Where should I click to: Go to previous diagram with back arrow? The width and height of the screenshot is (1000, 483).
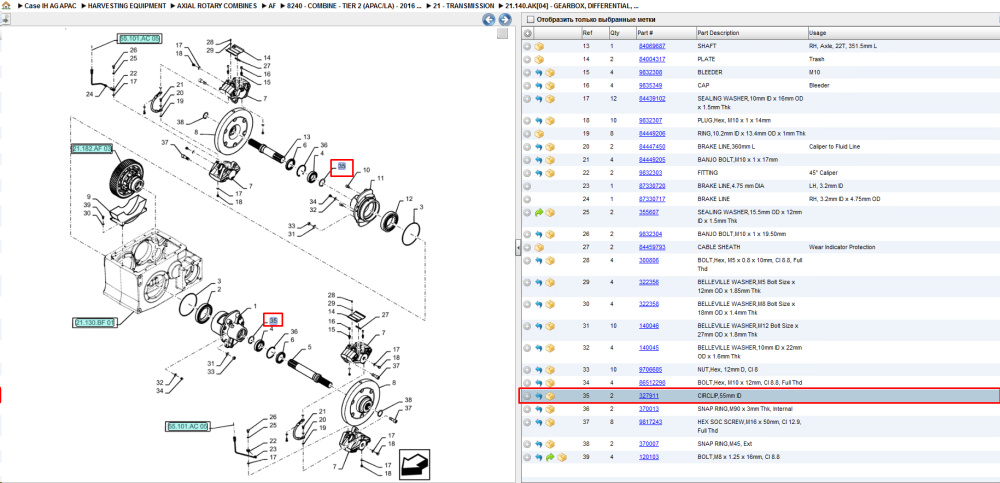[489, 20]
